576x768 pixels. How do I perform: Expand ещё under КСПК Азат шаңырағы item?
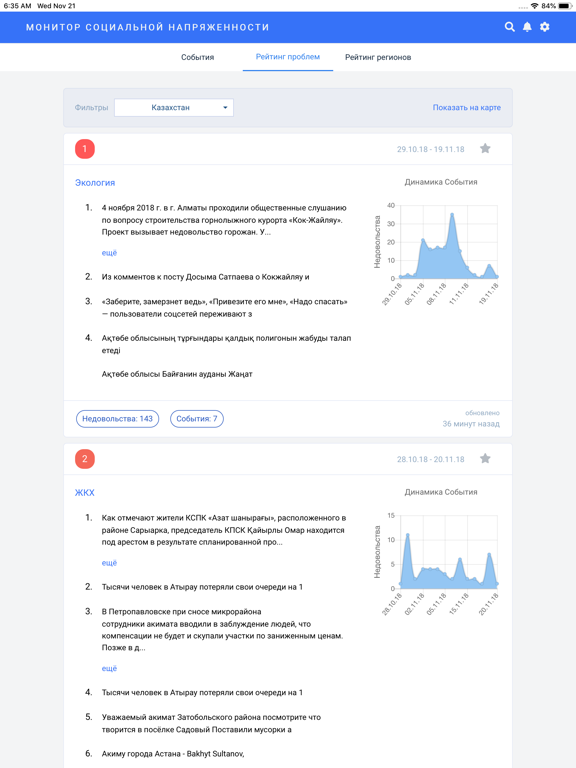click(109, 563)
